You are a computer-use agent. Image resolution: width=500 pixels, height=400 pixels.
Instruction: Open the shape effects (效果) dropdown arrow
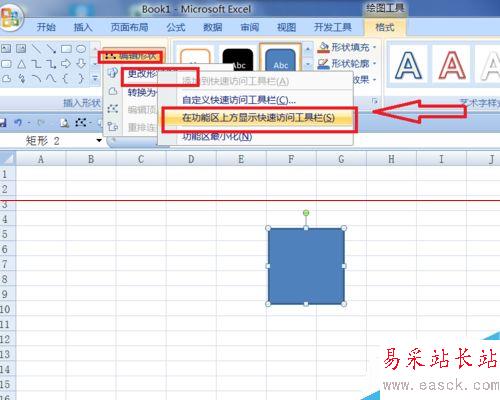[374, 80]
